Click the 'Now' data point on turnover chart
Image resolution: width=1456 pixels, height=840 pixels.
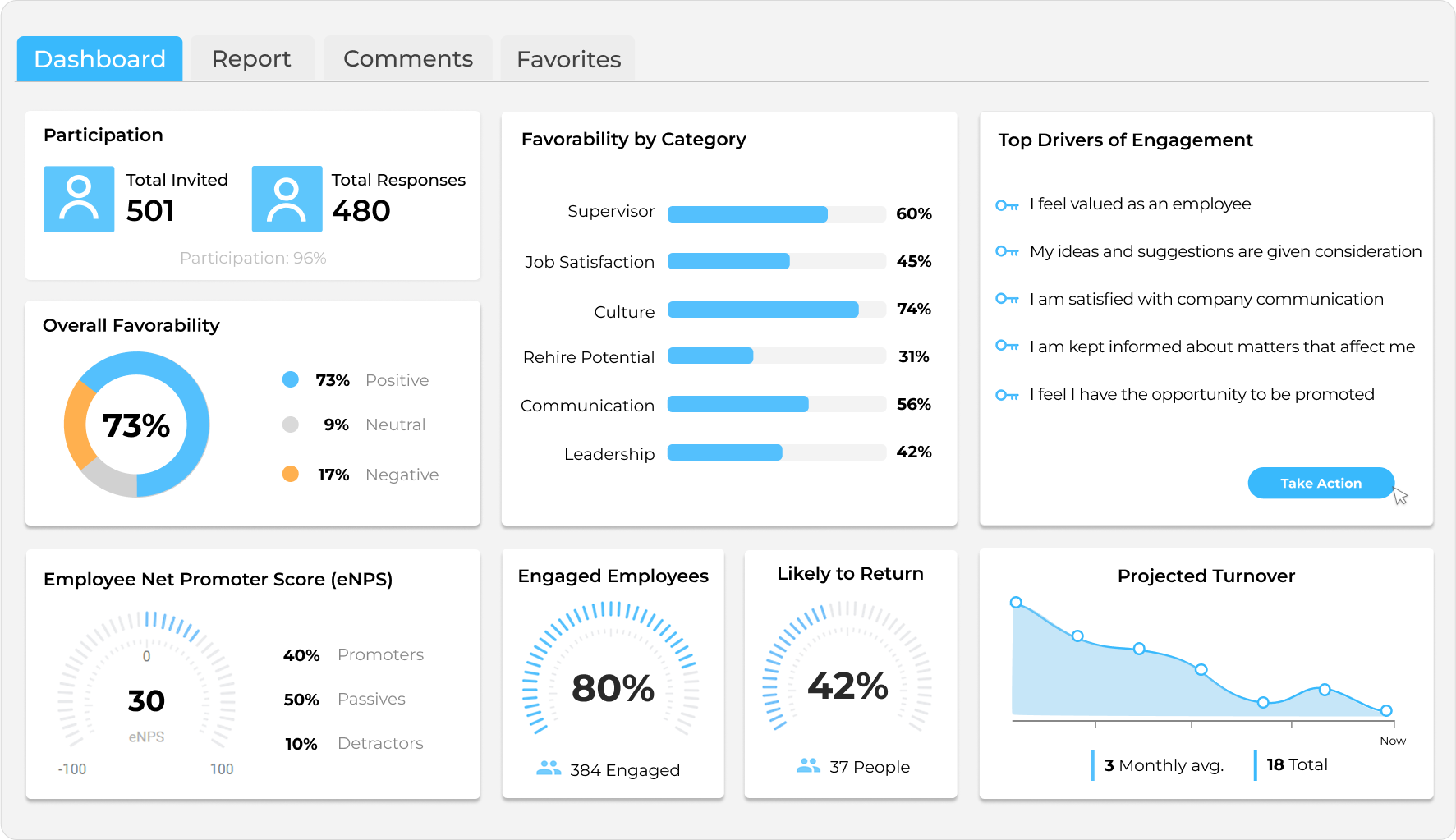[1386, 711]
